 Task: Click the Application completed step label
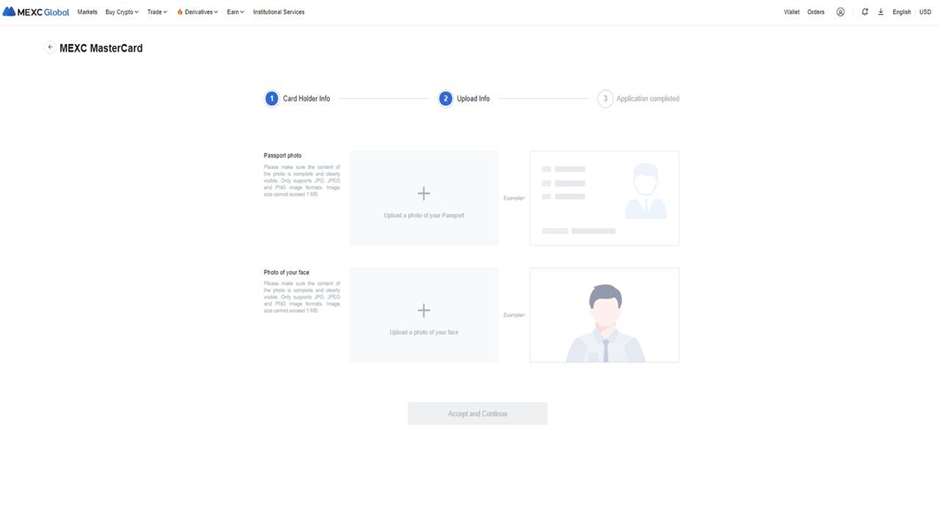[647, 98]
